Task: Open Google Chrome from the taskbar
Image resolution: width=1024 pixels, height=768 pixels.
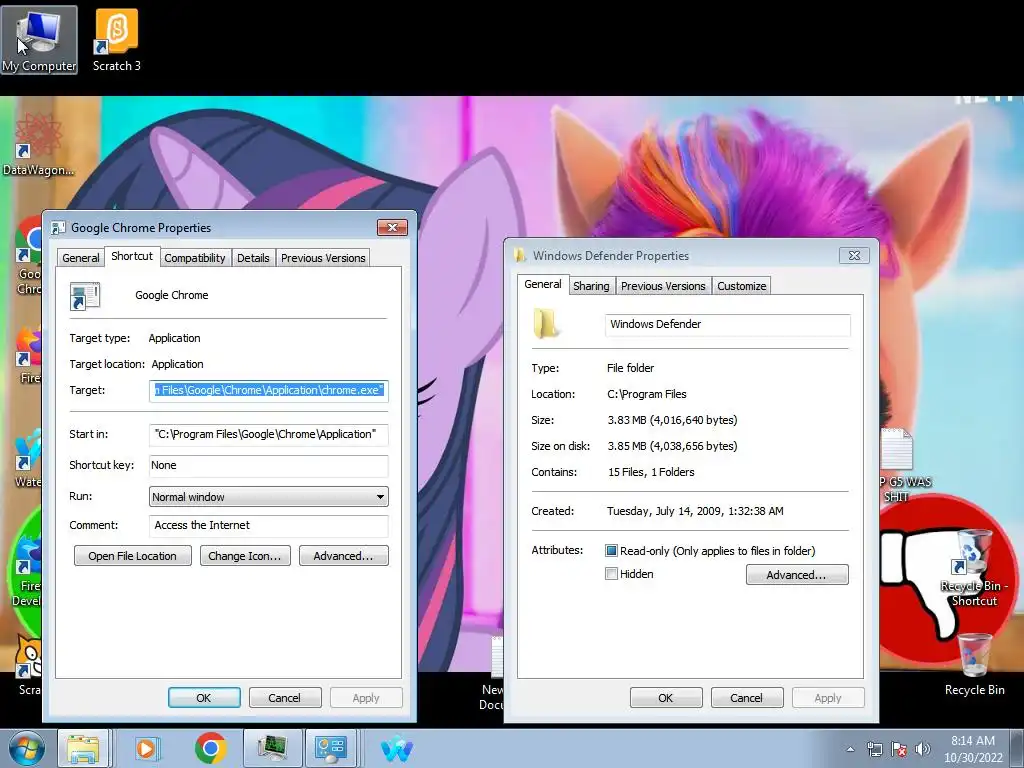Action: click(210, 748)
